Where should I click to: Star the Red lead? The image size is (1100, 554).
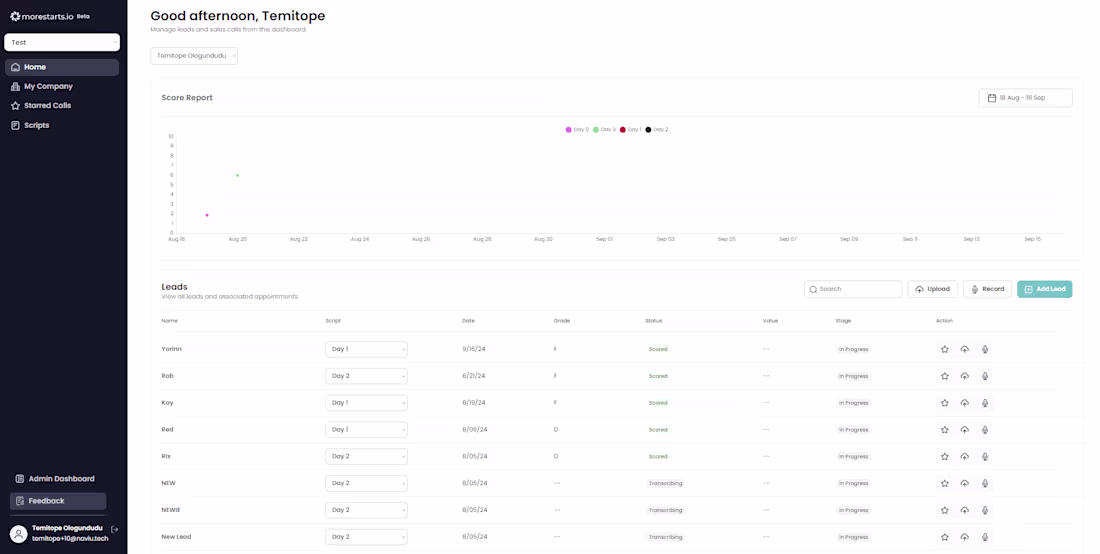click(x=944, y=430)
